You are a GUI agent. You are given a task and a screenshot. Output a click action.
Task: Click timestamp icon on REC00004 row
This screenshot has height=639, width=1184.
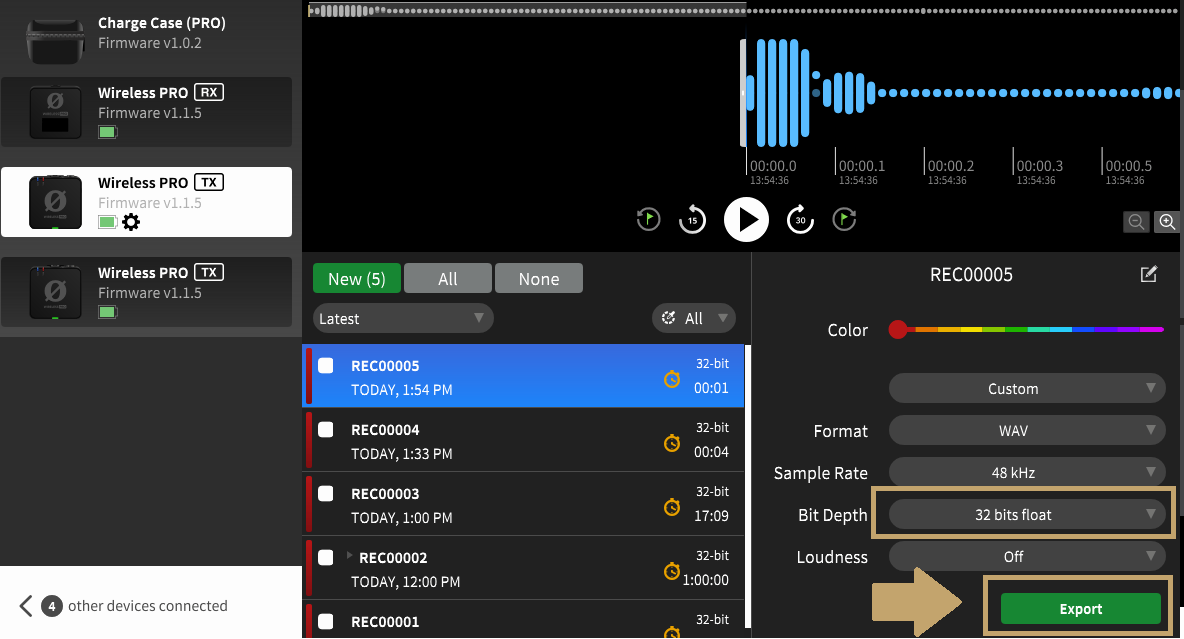[672, 443]
